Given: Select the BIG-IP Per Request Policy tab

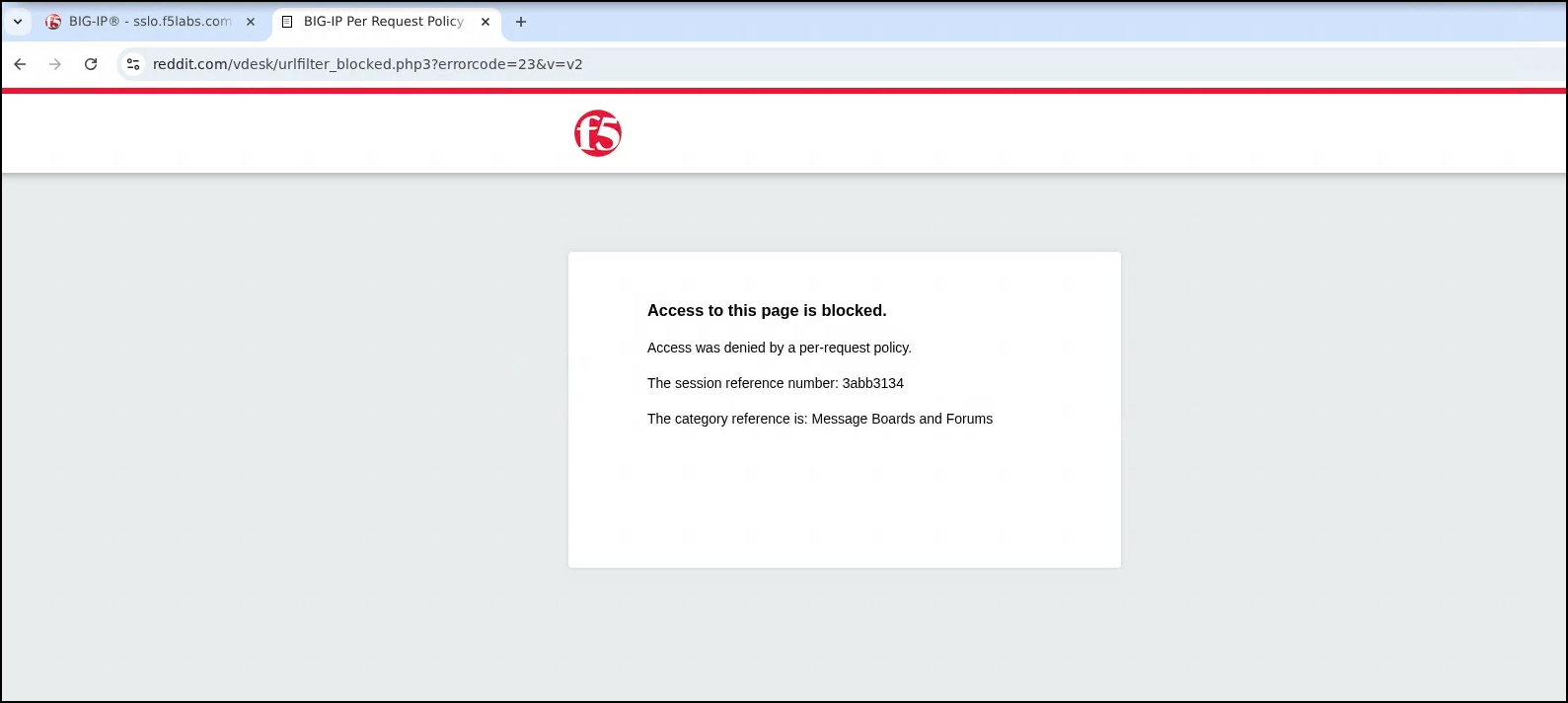Looking at the screenshot, I should 384,22.
